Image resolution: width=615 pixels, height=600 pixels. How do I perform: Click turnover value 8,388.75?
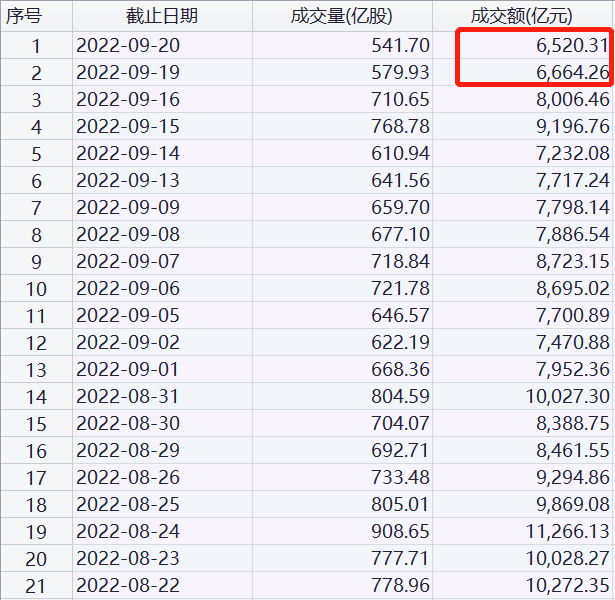(573, 423)
